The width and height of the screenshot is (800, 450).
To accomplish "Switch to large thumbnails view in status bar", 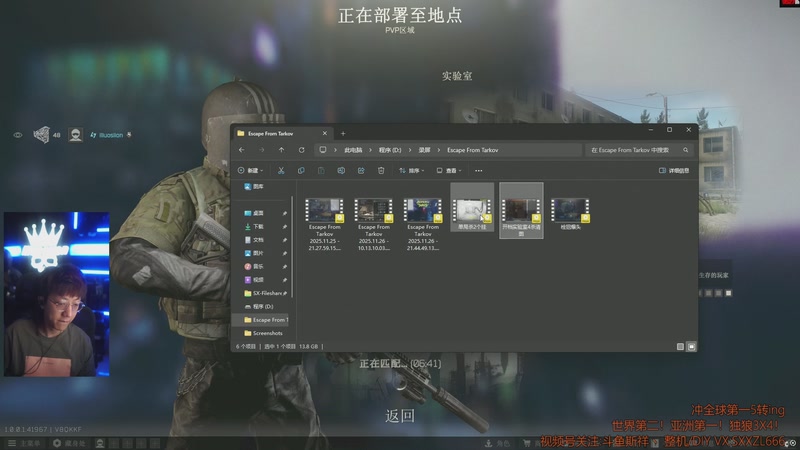I will click(x=691, y=346).
